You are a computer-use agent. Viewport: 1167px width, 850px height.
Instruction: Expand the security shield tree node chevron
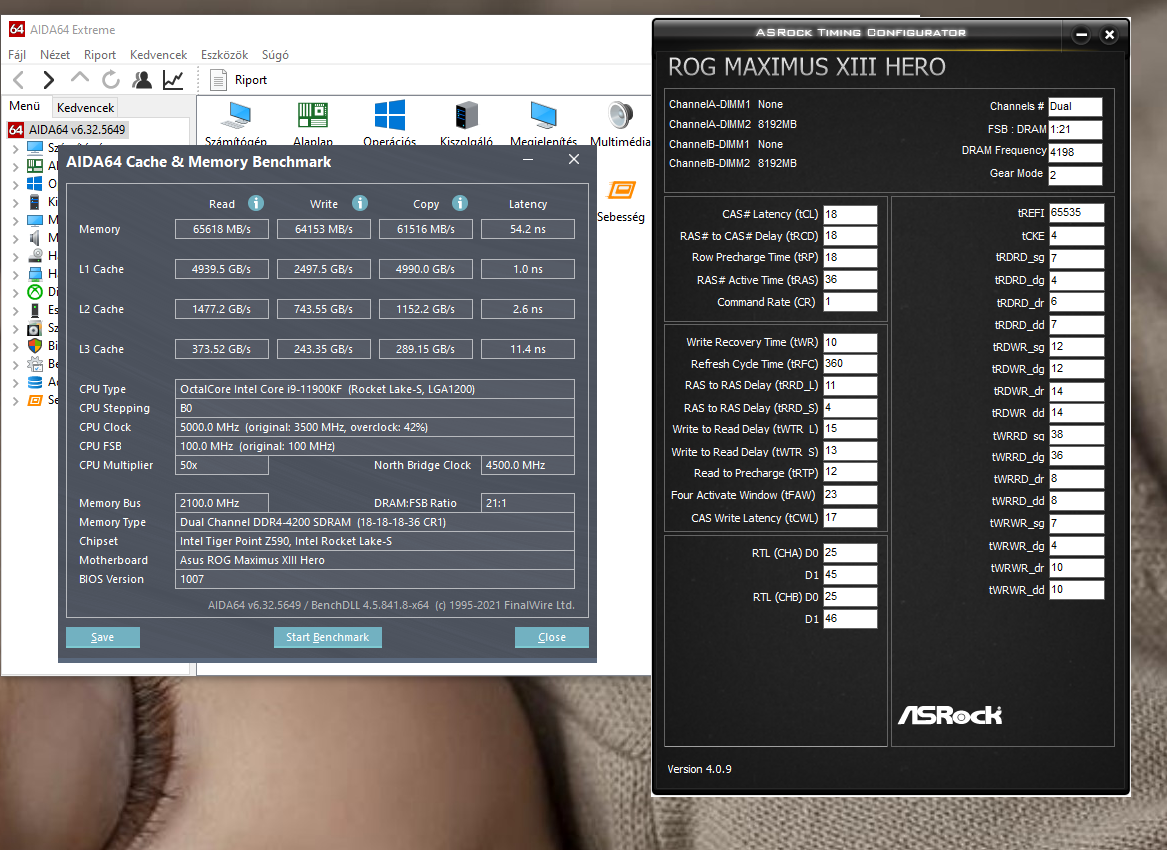[16, 346]
